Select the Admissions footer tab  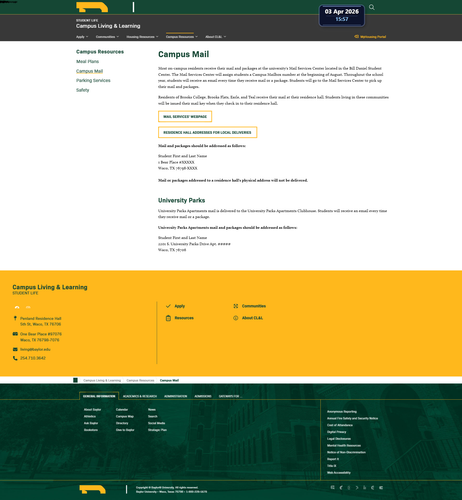point(203,396)
